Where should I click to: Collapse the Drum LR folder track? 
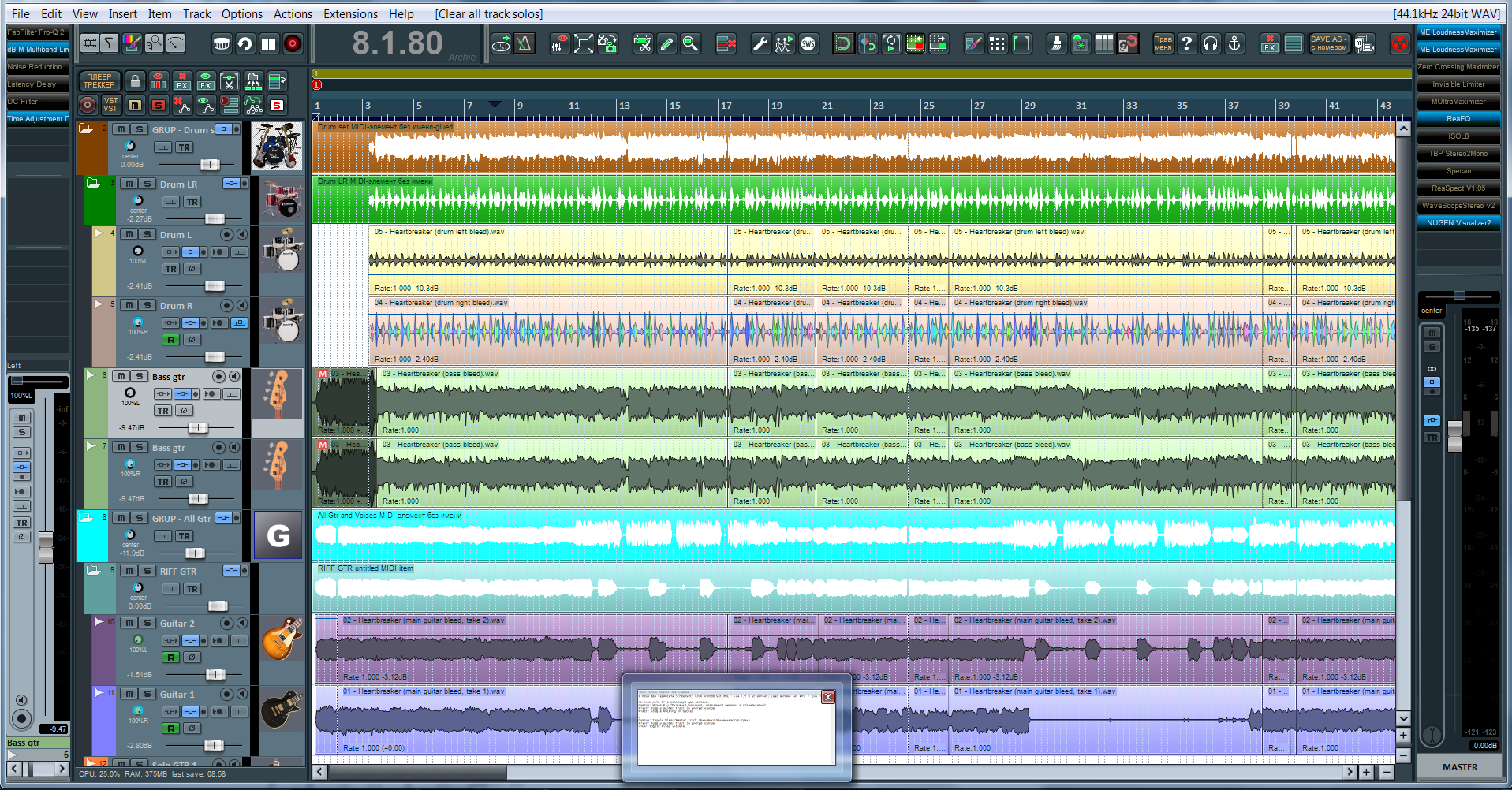tap(94, 183)
